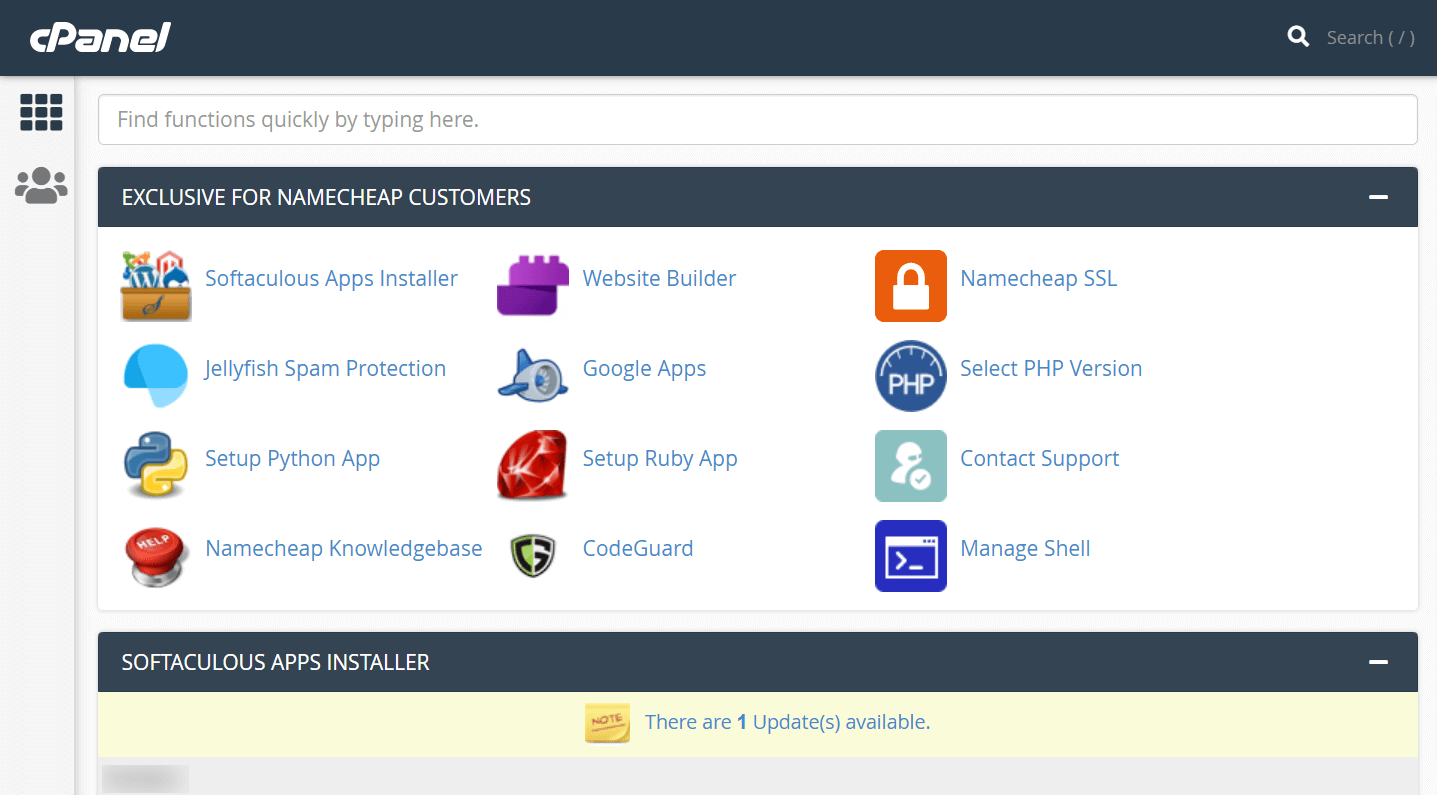Viewport: 1437px width, 795px height.
Task: Click the Manage Shell terminal icon
Action: click(910, 556)
